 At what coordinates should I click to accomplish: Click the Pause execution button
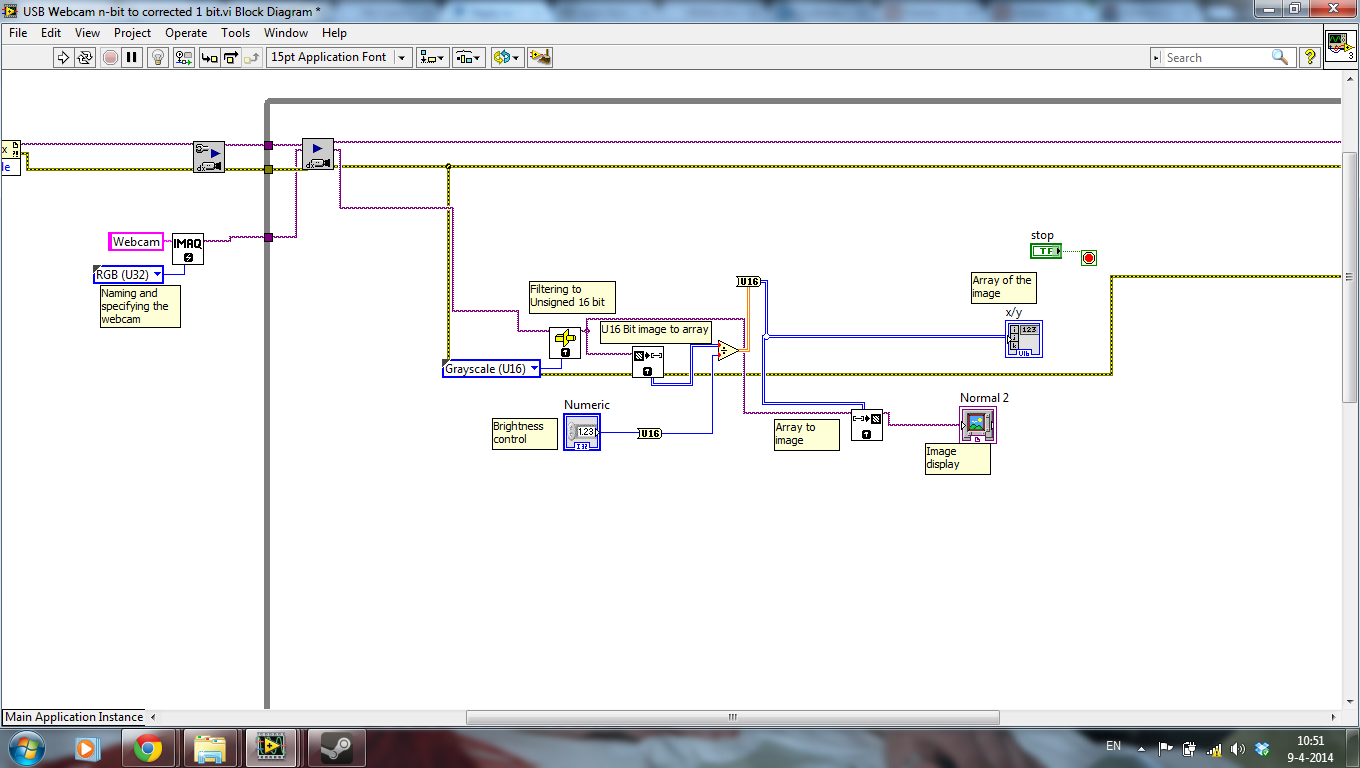point(132,58)
